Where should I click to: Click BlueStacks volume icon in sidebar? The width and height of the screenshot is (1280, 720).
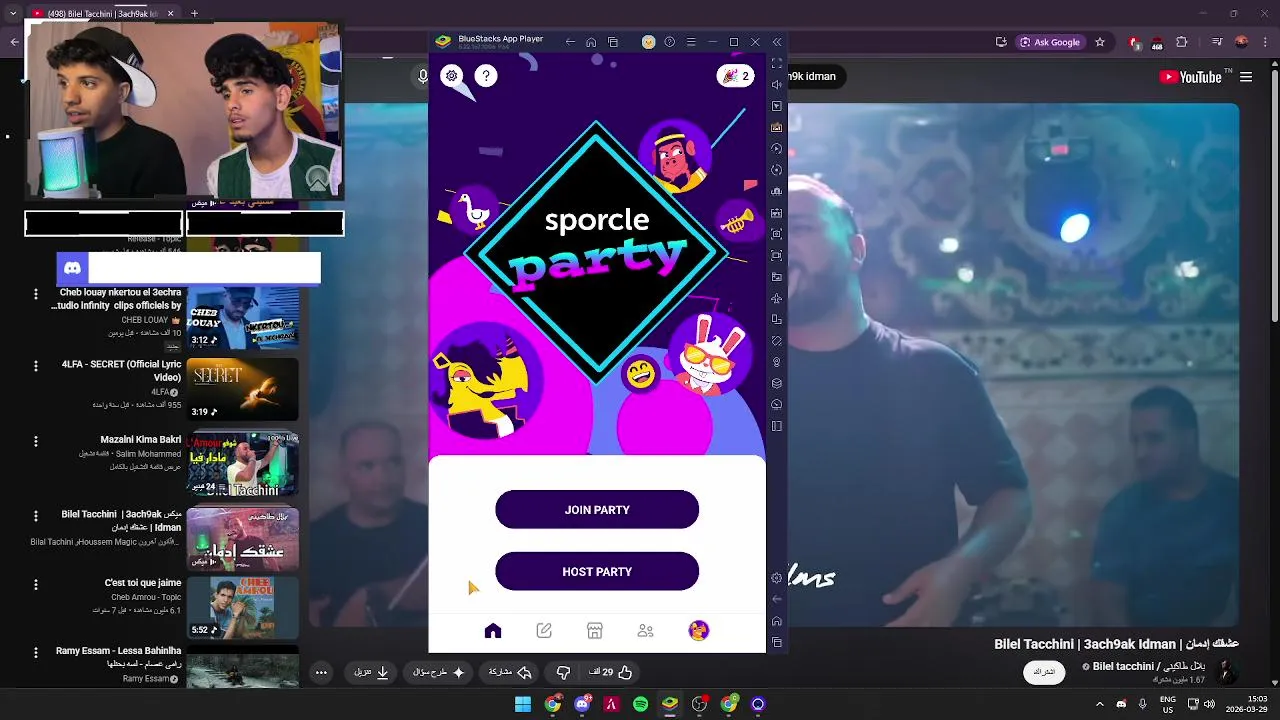[777, 85]
